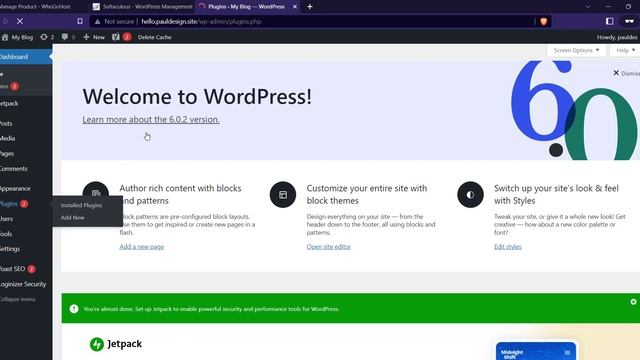Click the block themes layout icon
Screen dimensions: 640x360
(x=283, y=195)
